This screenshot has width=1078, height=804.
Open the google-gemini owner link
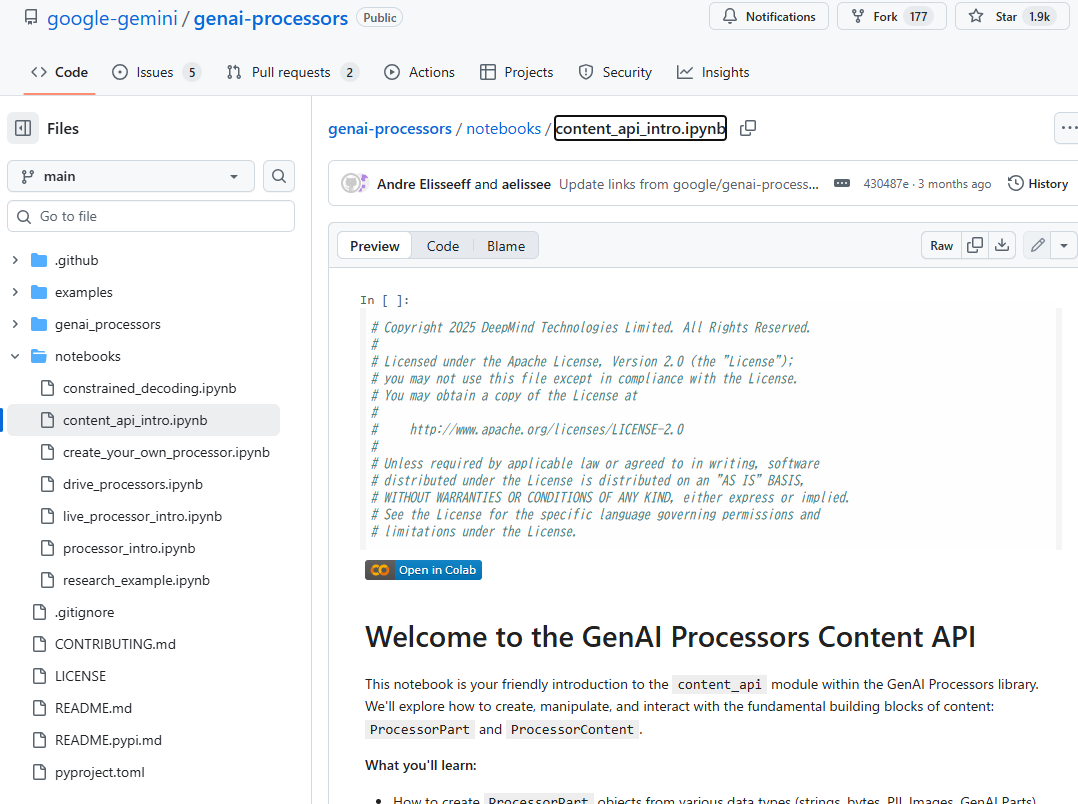coord(112,19)
